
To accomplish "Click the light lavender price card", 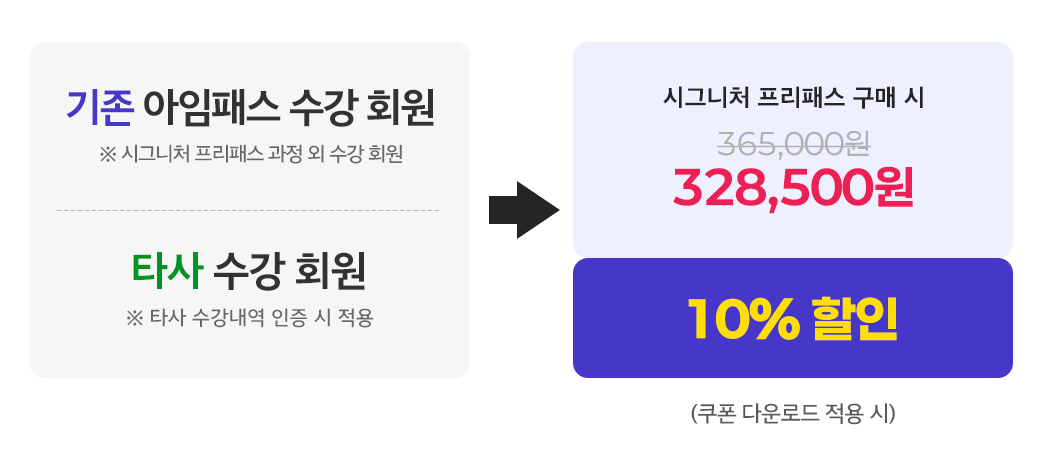I will 792,149.
